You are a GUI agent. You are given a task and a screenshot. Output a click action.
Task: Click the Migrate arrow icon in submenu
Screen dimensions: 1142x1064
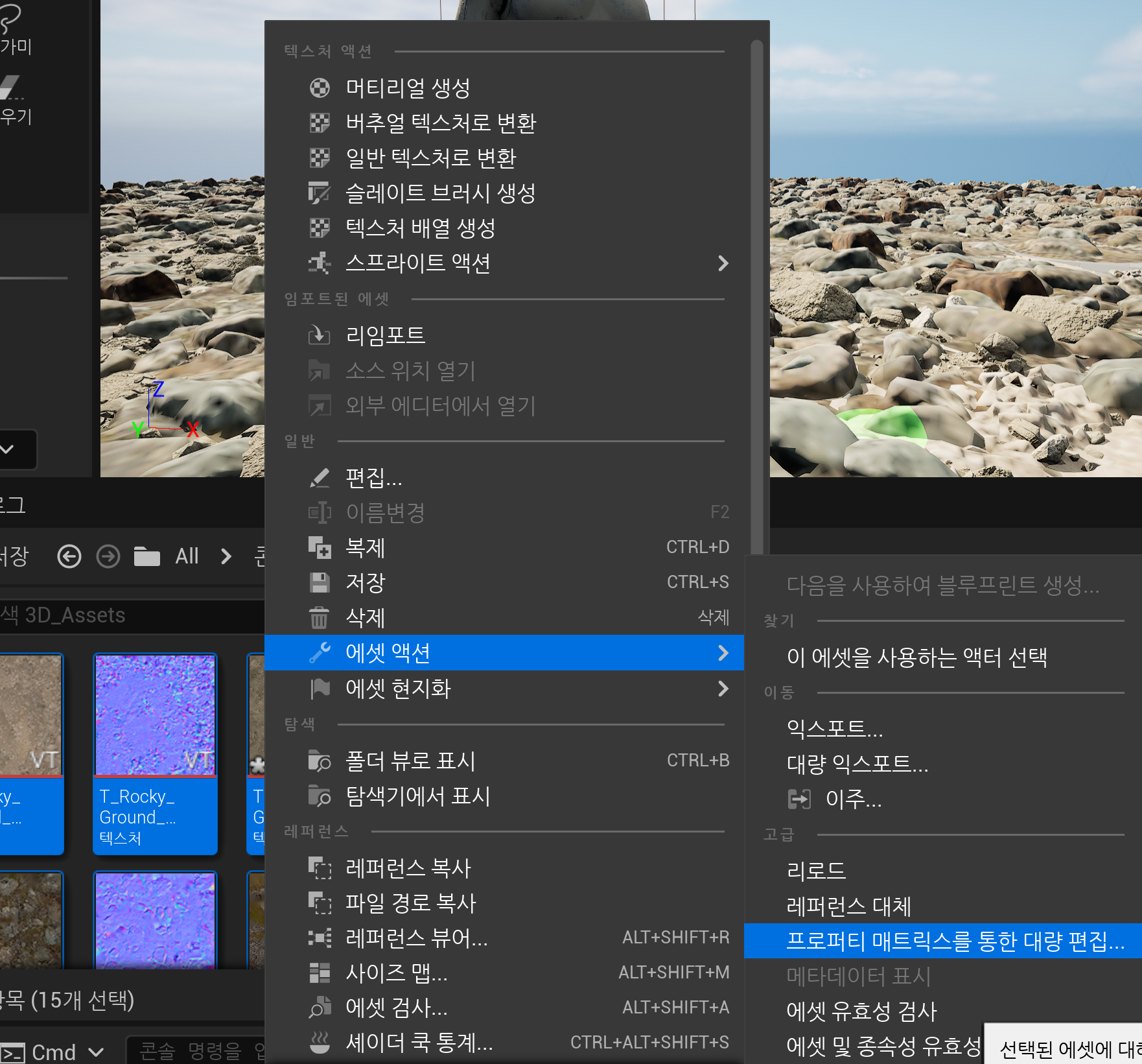tap(799, 799)
